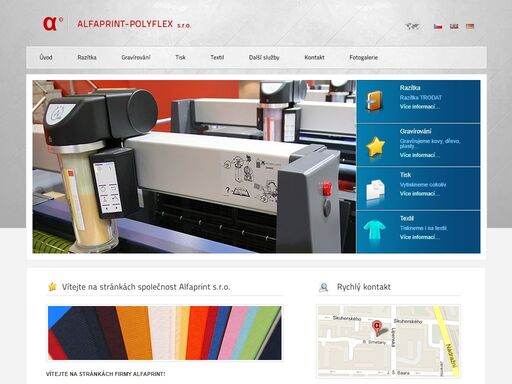Image resolution: width=512 pixels, height=384 pixels.
Task: Open the ALFAPRINT-POLYFLEX s.r.o. title link
Action: (134, 24)
